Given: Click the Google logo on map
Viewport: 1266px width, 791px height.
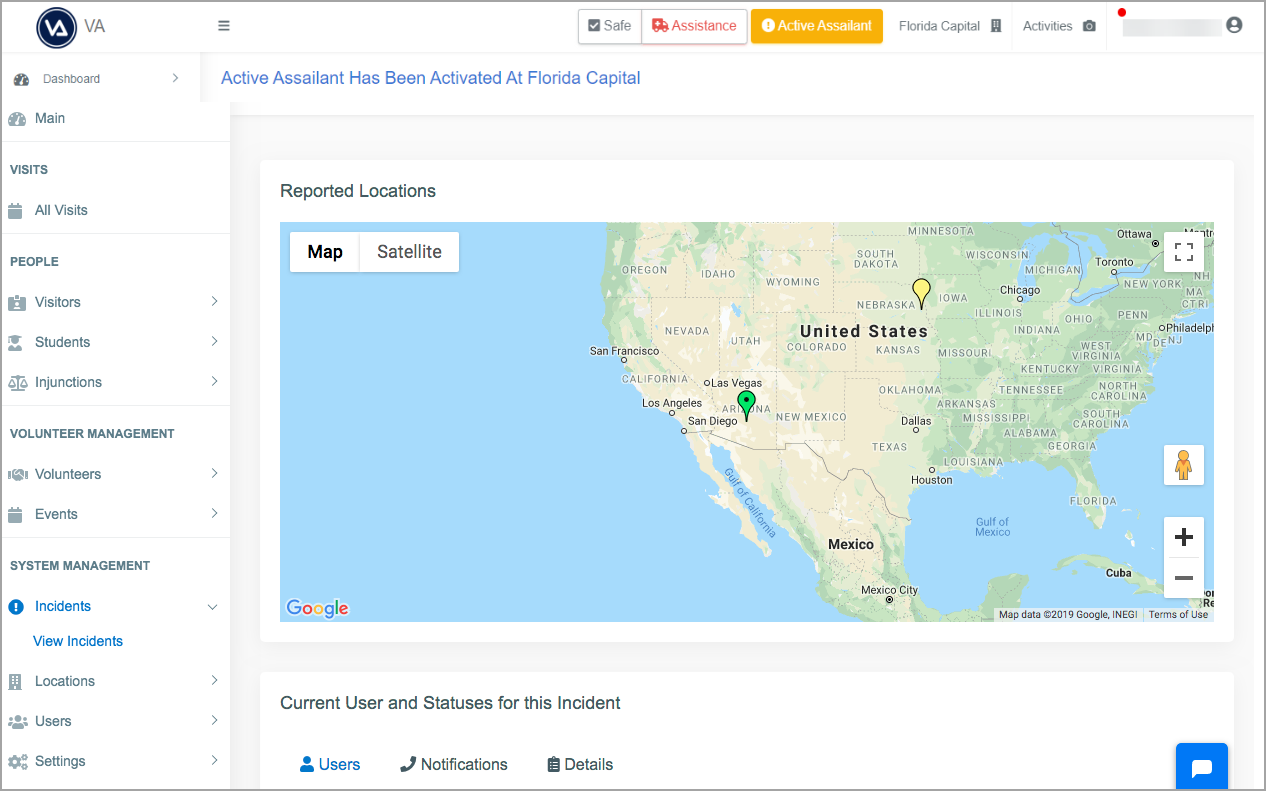Looking at the screenshot, I should pos(317,608).
